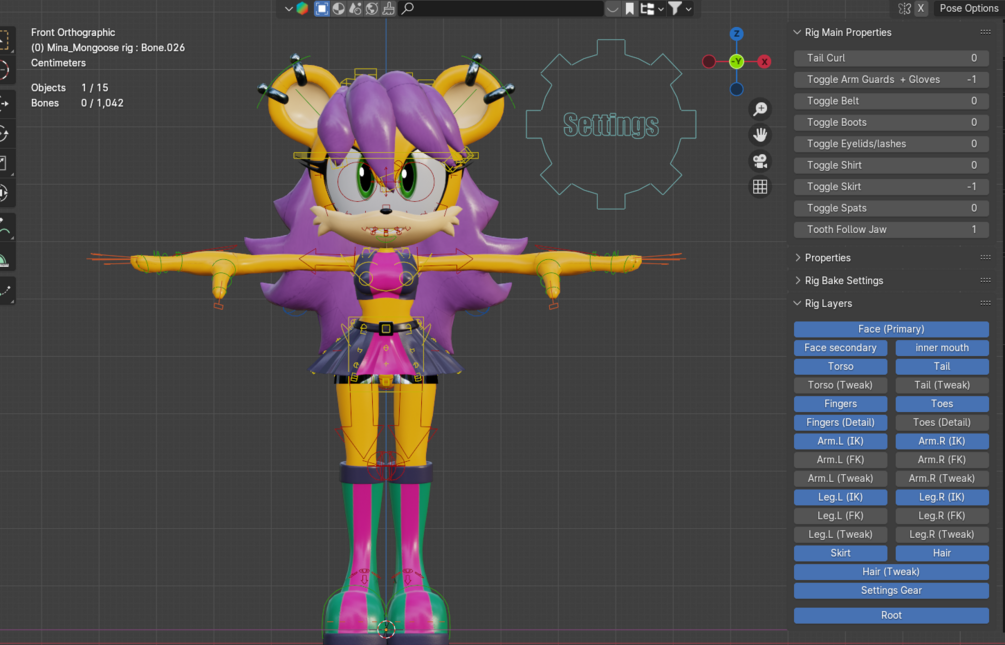This screenshot has height=645, width=1005.
Task: Click the header search input field
Action: pos(501,8)
